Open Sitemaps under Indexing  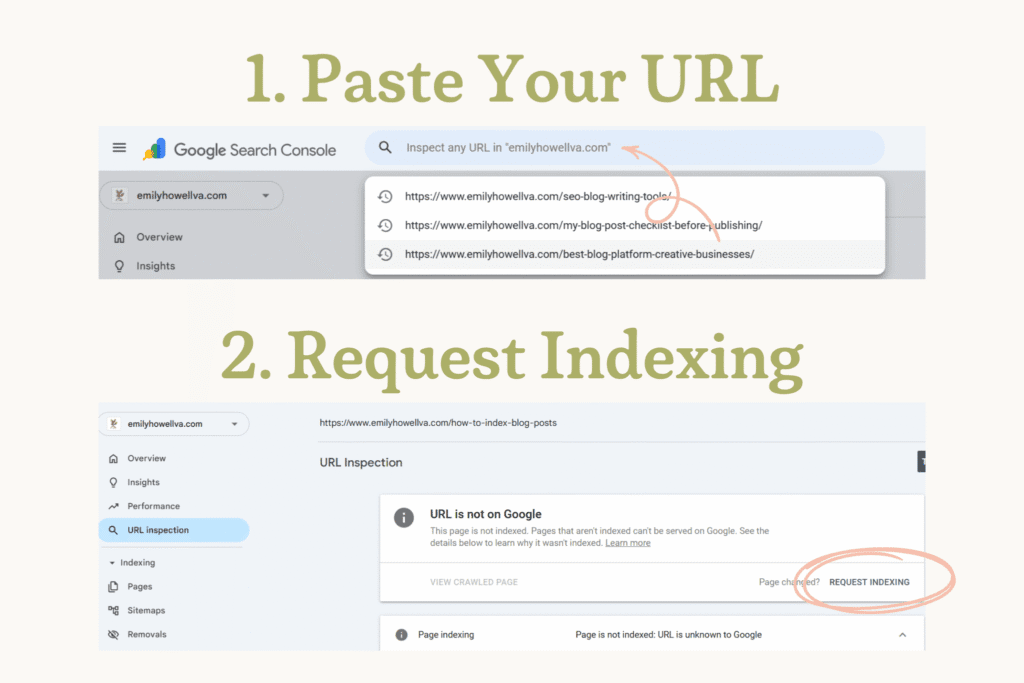(x=146, y=611)
